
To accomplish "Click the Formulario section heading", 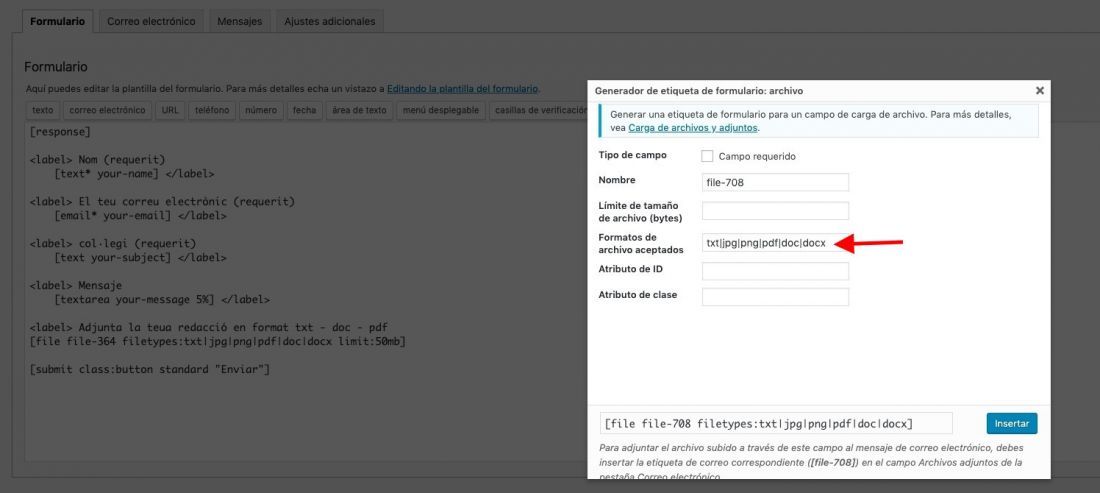I will tap(55, 67).
